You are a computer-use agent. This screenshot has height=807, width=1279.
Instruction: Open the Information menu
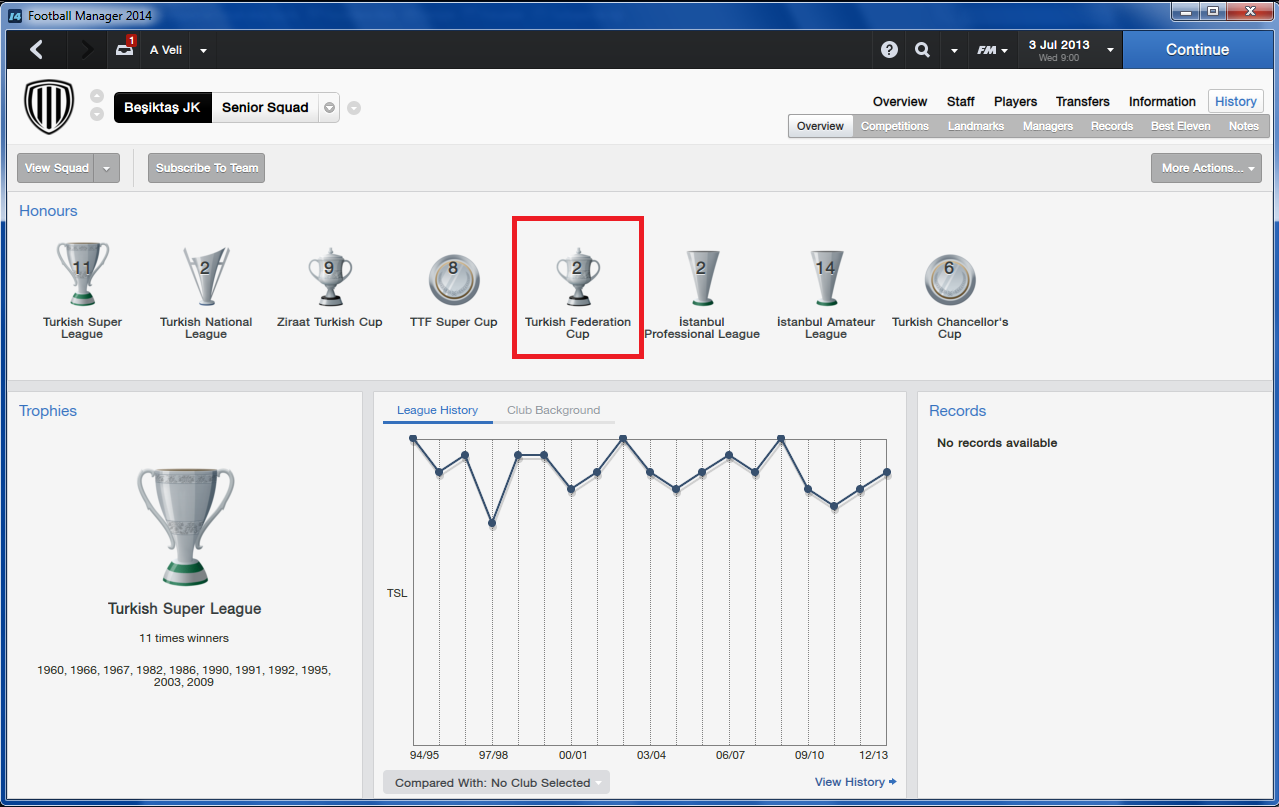1162,101
